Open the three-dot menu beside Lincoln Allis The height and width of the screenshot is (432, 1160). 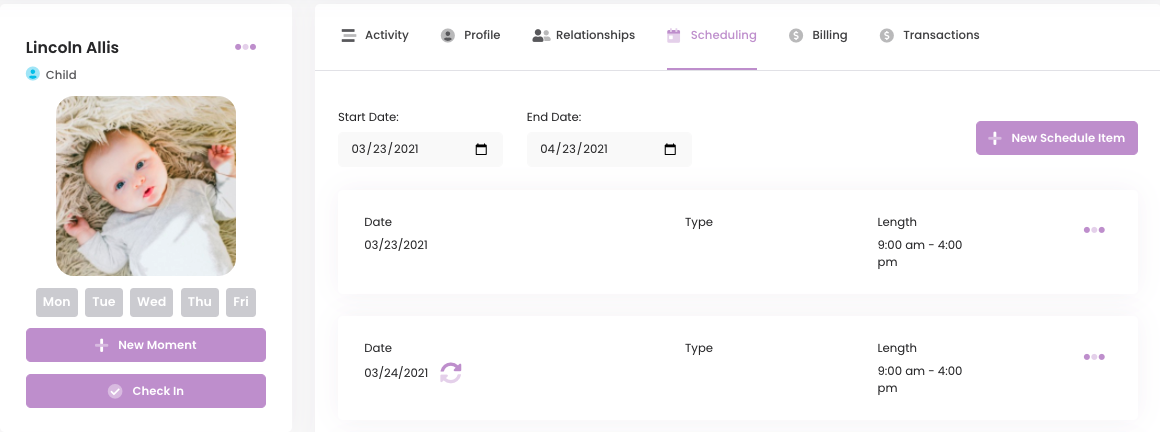(x=246, y=47)
